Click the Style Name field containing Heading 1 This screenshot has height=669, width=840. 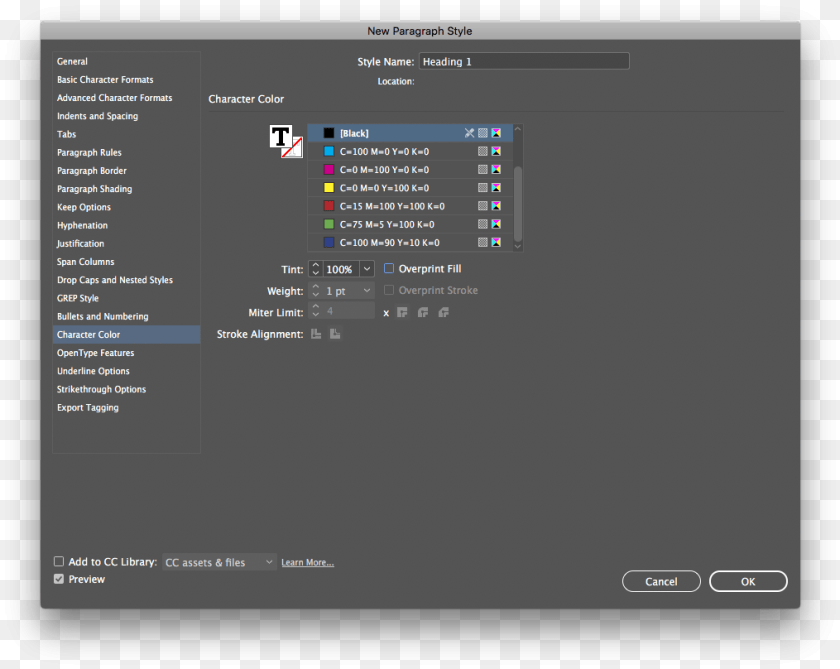(524, 61)
